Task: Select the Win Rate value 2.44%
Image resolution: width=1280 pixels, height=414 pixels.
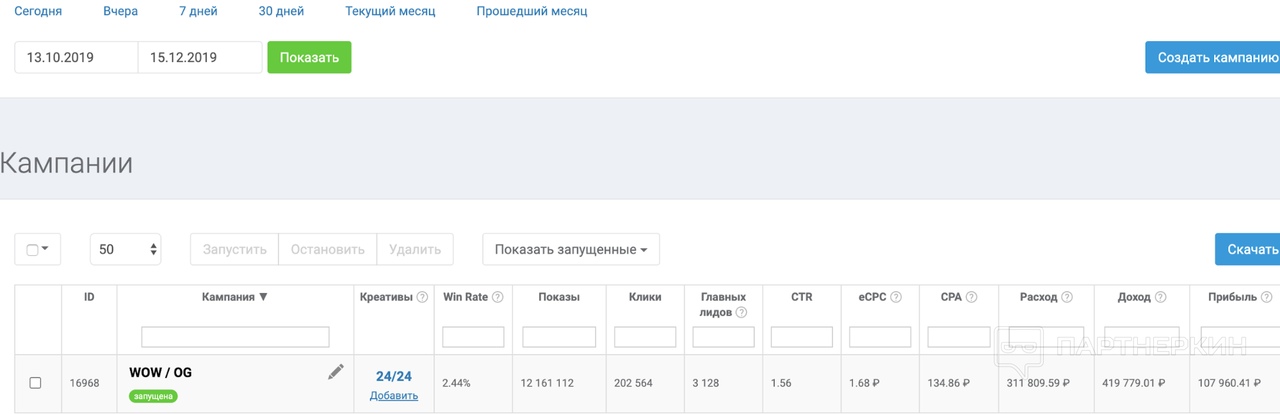Action: tap(456, 383)
